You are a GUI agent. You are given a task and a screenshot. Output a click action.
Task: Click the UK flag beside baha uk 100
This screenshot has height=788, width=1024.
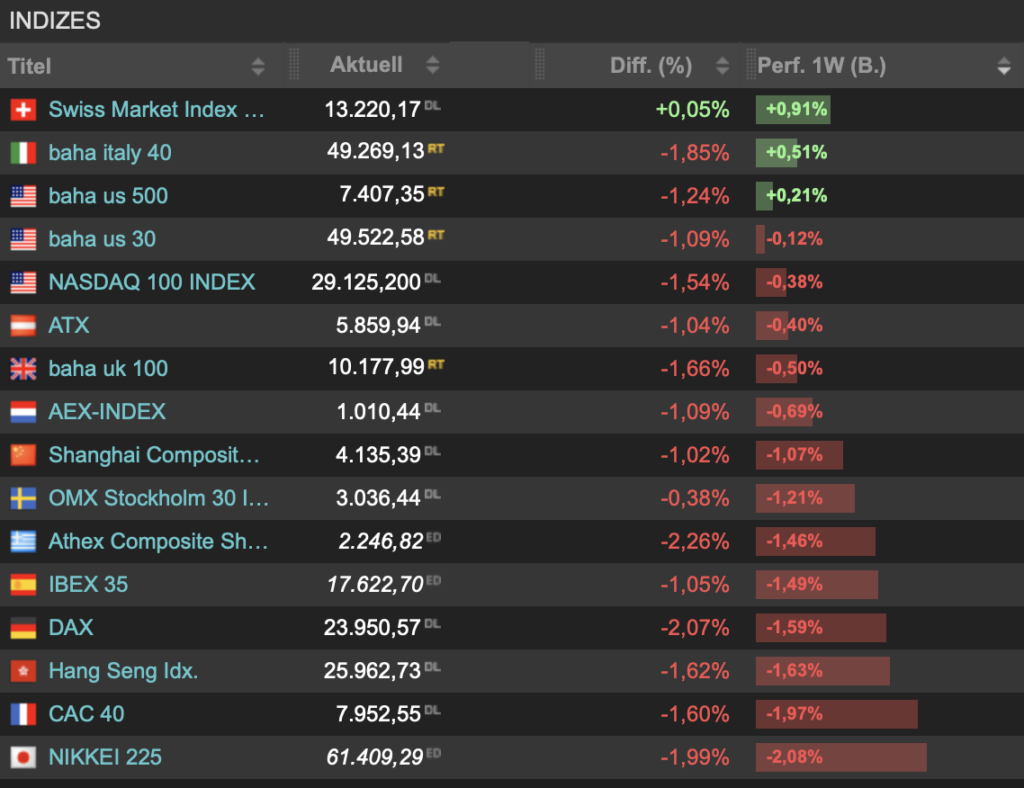pos(23,368)
